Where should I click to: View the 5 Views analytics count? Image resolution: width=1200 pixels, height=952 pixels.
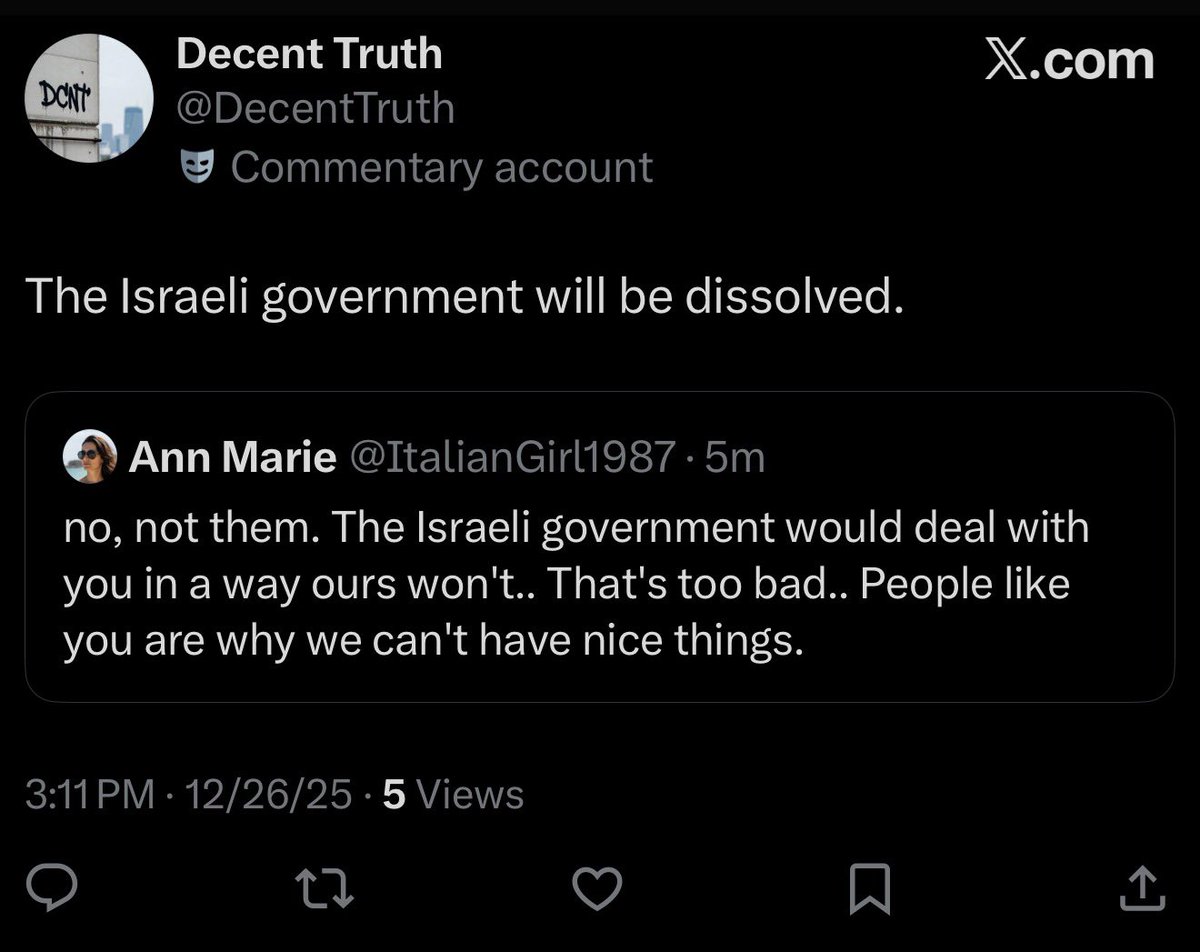[453, 795]
